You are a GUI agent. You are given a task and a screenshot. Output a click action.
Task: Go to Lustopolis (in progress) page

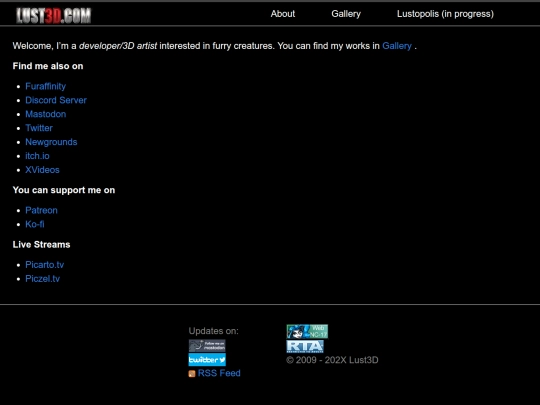(x=445, y=14)
